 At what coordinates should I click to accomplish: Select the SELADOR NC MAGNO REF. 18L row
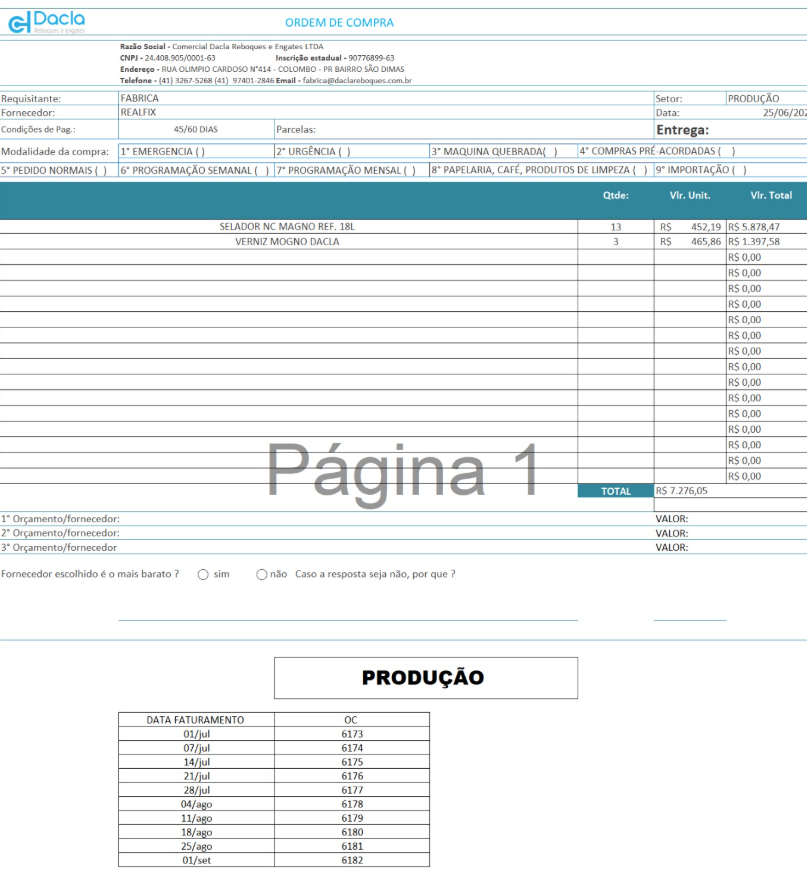click(287, 227)
